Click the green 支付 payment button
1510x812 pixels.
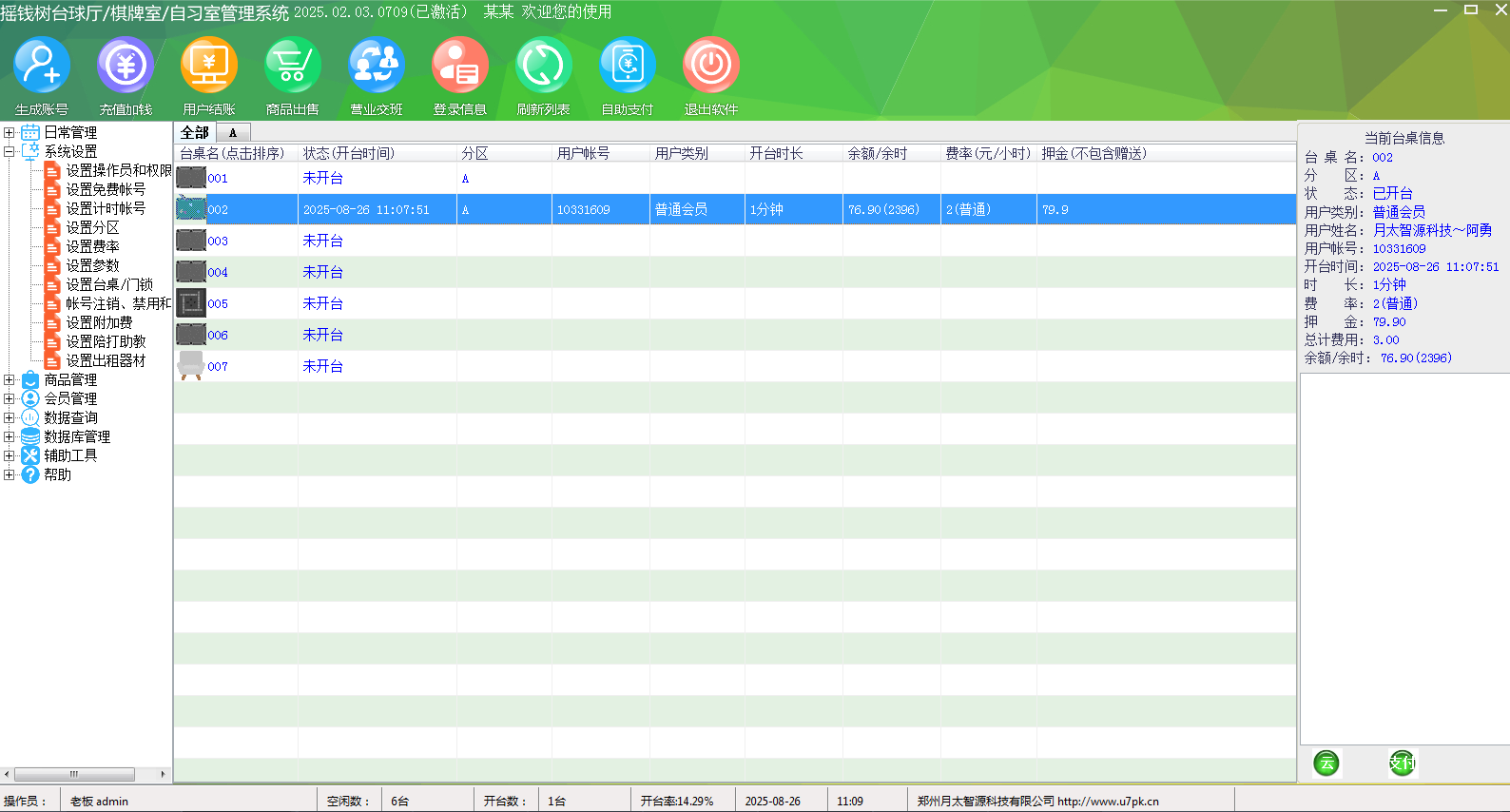(x=1402, y=763)
